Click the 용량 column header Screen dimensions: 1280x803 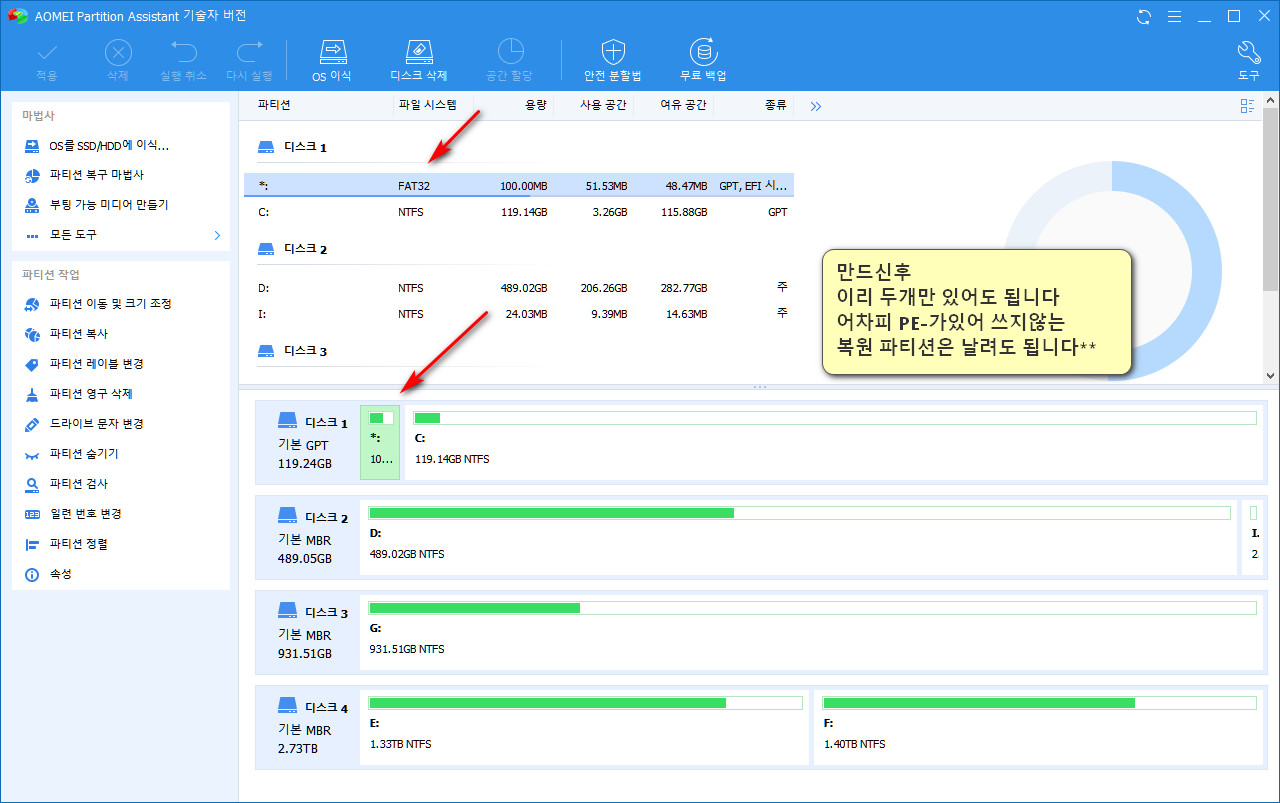pos(536,105)
